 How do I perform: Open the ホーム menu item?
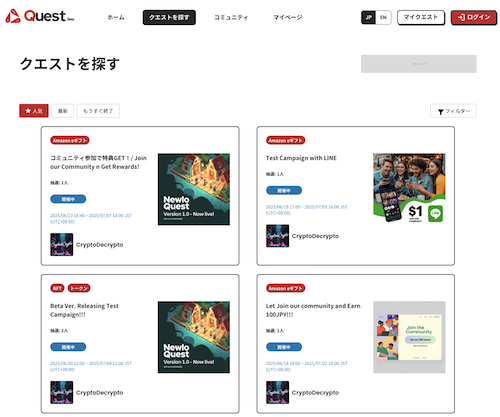coord(116,17)
